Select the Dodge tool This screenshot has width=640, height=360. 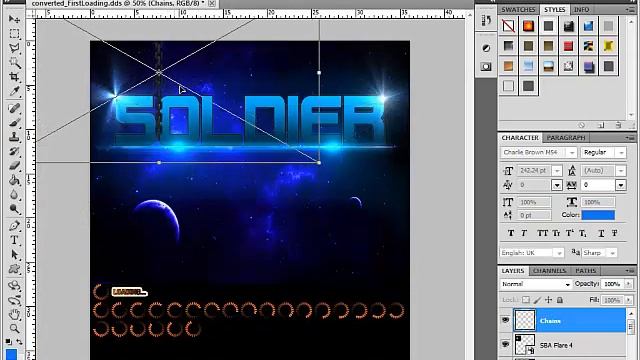(x=14, y=209)
